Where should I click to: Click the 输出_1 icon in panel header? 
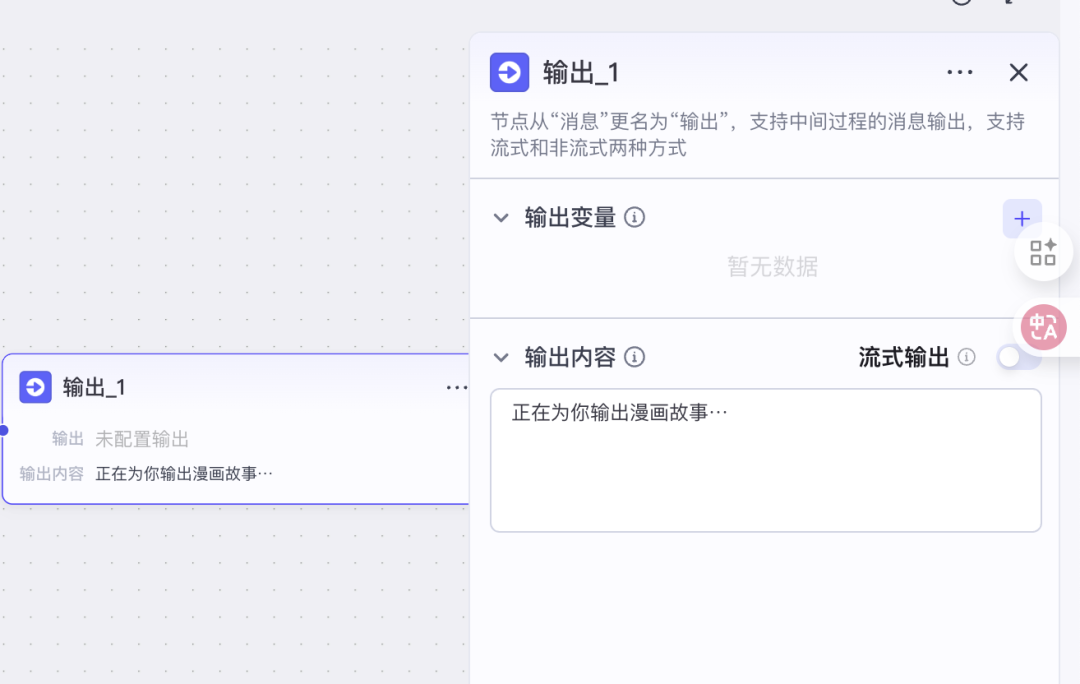click(x=509, y=72)
